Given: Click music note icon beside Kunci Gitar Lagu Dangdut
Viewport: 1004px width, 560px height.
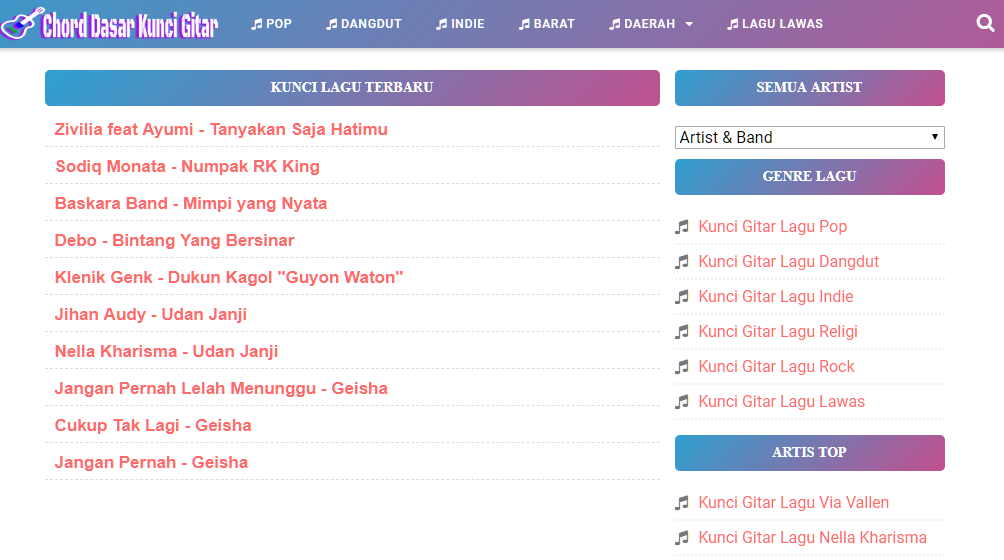Looking at the screenshot, I should point(682,262).
